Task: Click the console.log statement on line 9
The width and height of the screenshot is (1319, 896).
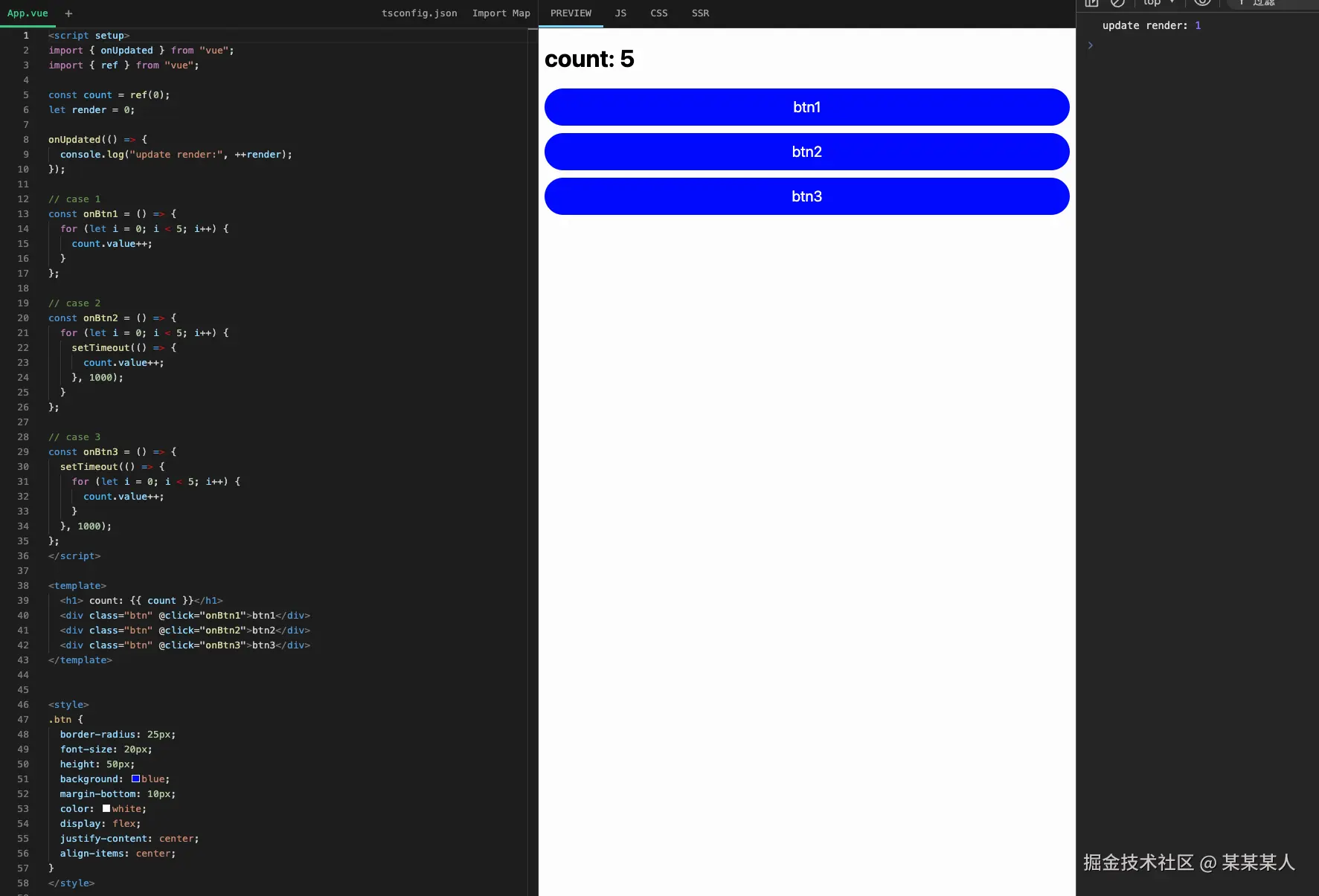Action: pyautogui.click(x=176, y=154)
